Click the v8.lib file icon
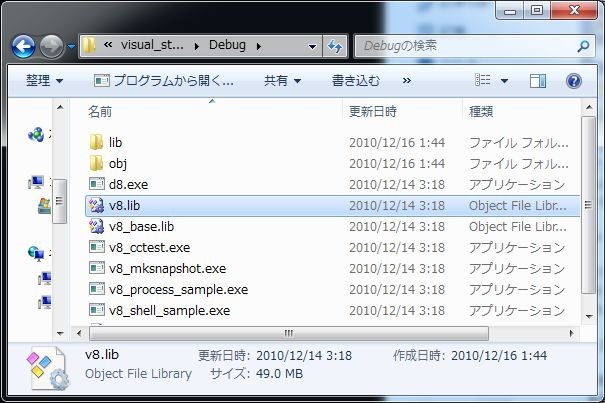This screenshot has height=403, width=605. click(x=96, y=205)
